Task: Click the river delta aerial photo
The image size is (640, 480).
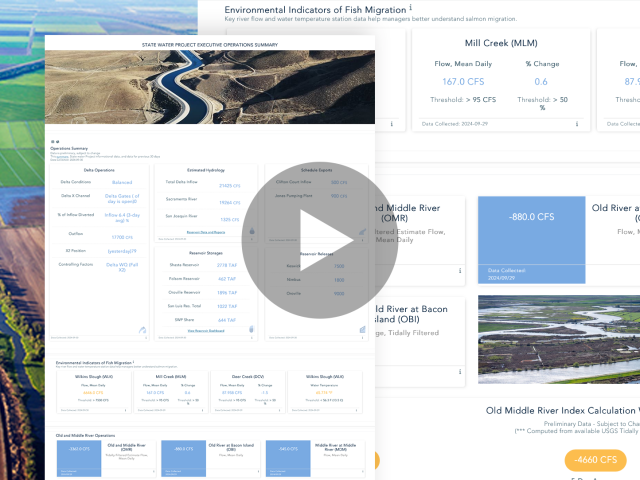Action: [x=559, y=339]
